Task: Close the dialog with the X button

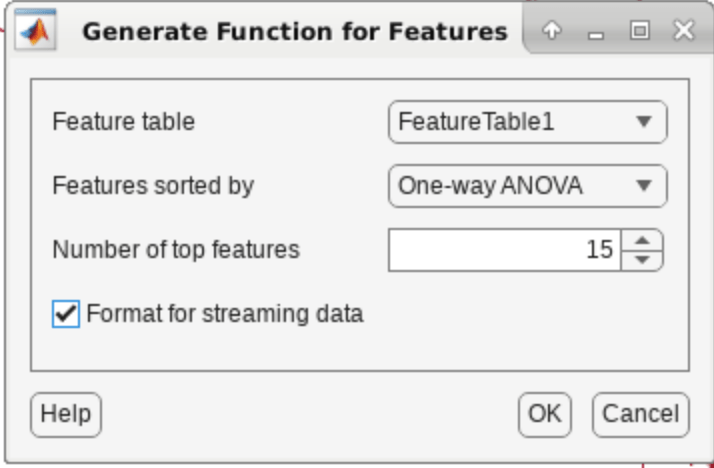Action: pos(683,31)
